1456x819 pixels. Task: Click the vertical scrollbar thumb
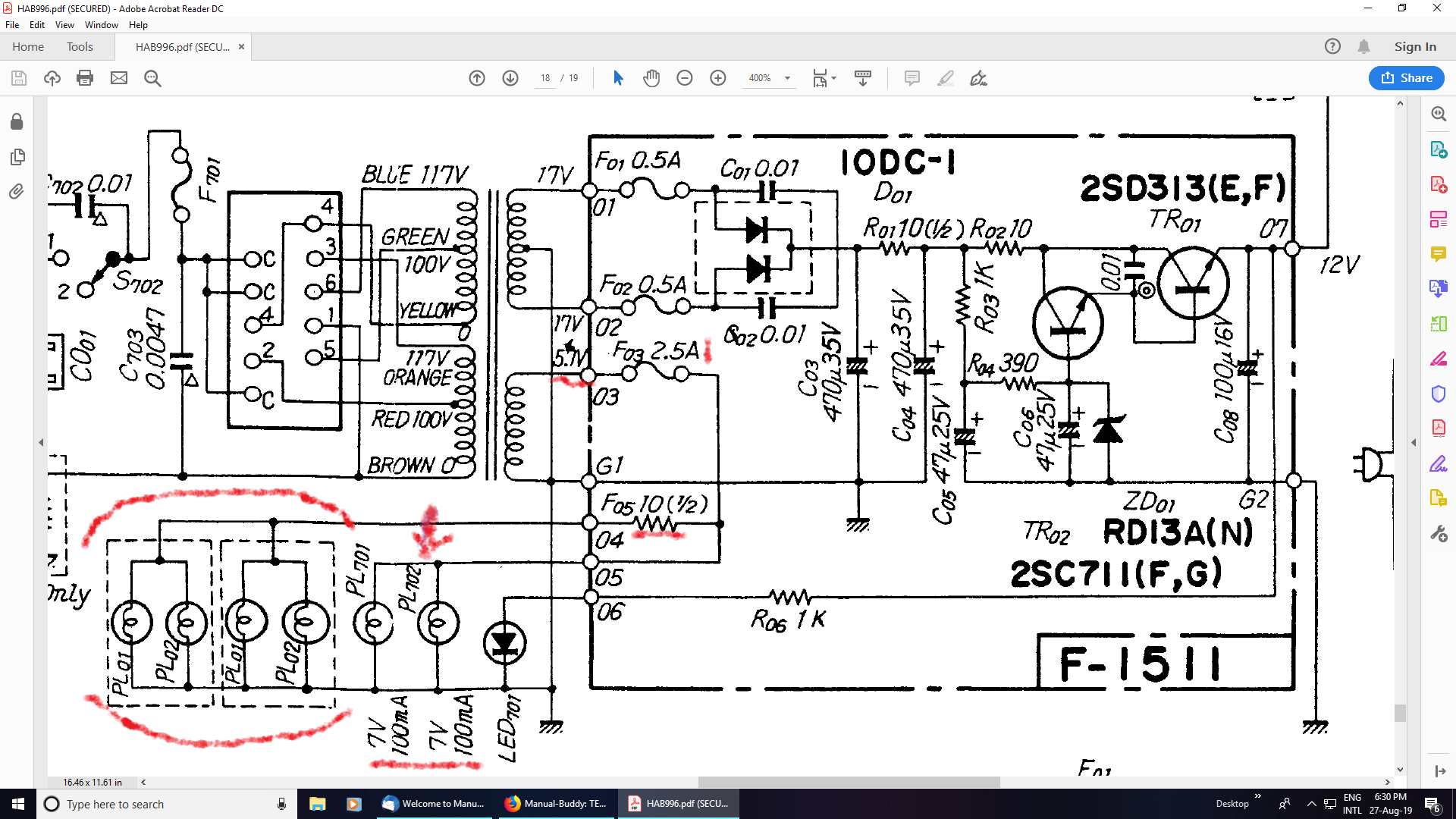tap(1400, 713)
